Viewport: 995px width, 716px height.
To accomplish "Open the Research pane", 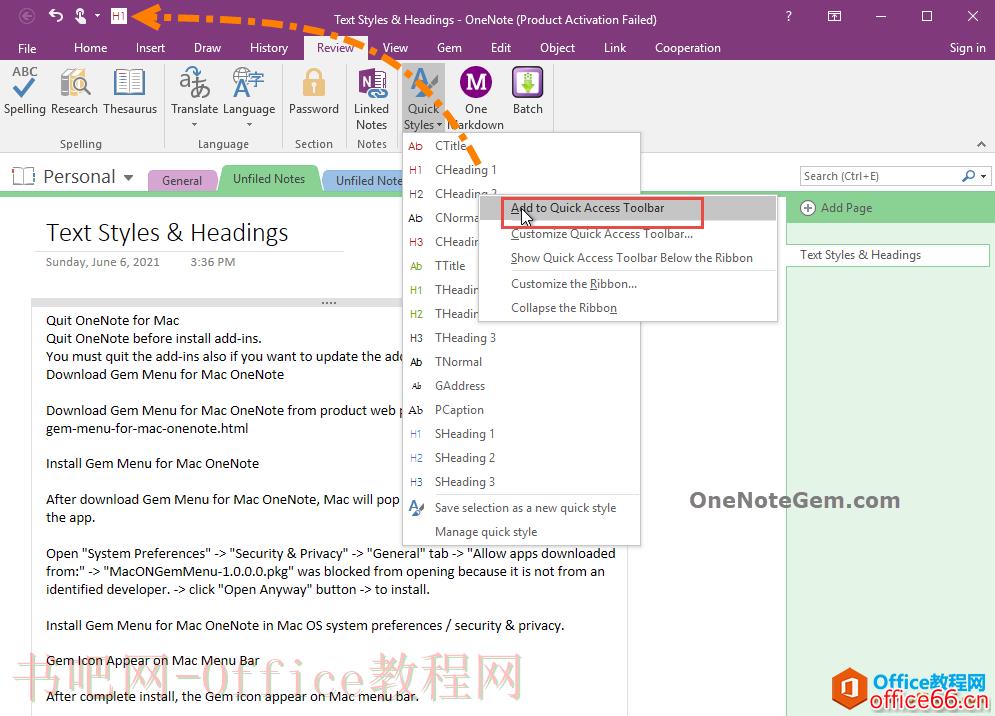I will [74, 91].
